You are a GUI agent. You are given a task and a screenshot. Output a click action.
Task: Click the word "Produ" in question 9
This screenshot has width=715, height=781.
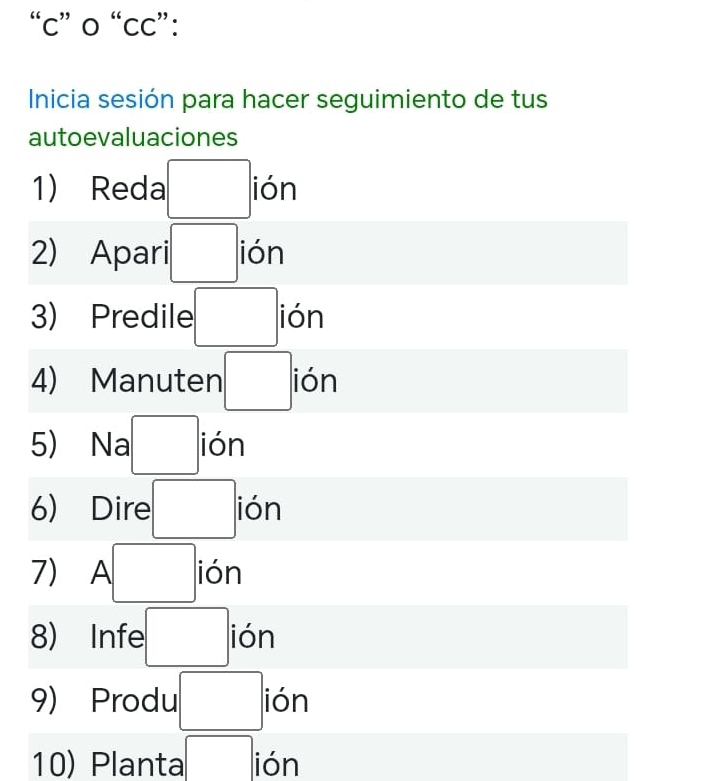(x=134, y=701)
